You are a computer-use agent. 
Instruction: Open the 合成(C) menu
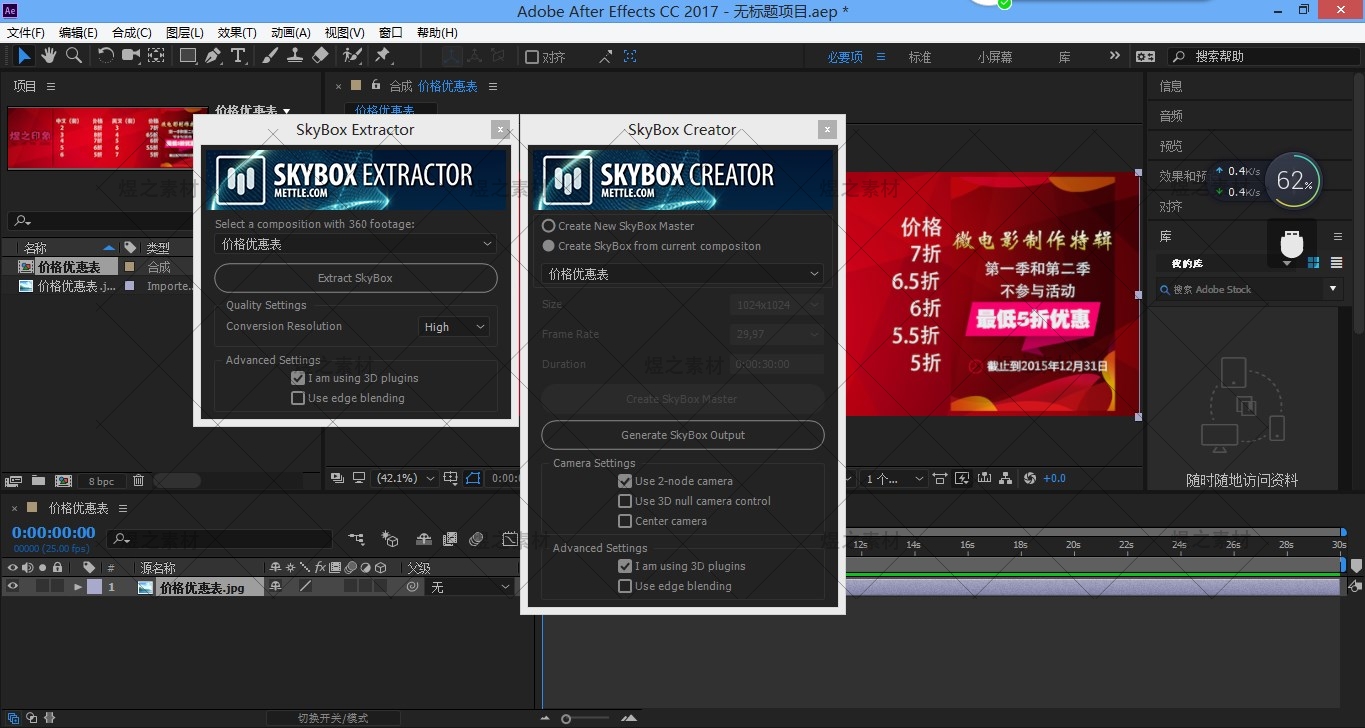click(132, 33)
